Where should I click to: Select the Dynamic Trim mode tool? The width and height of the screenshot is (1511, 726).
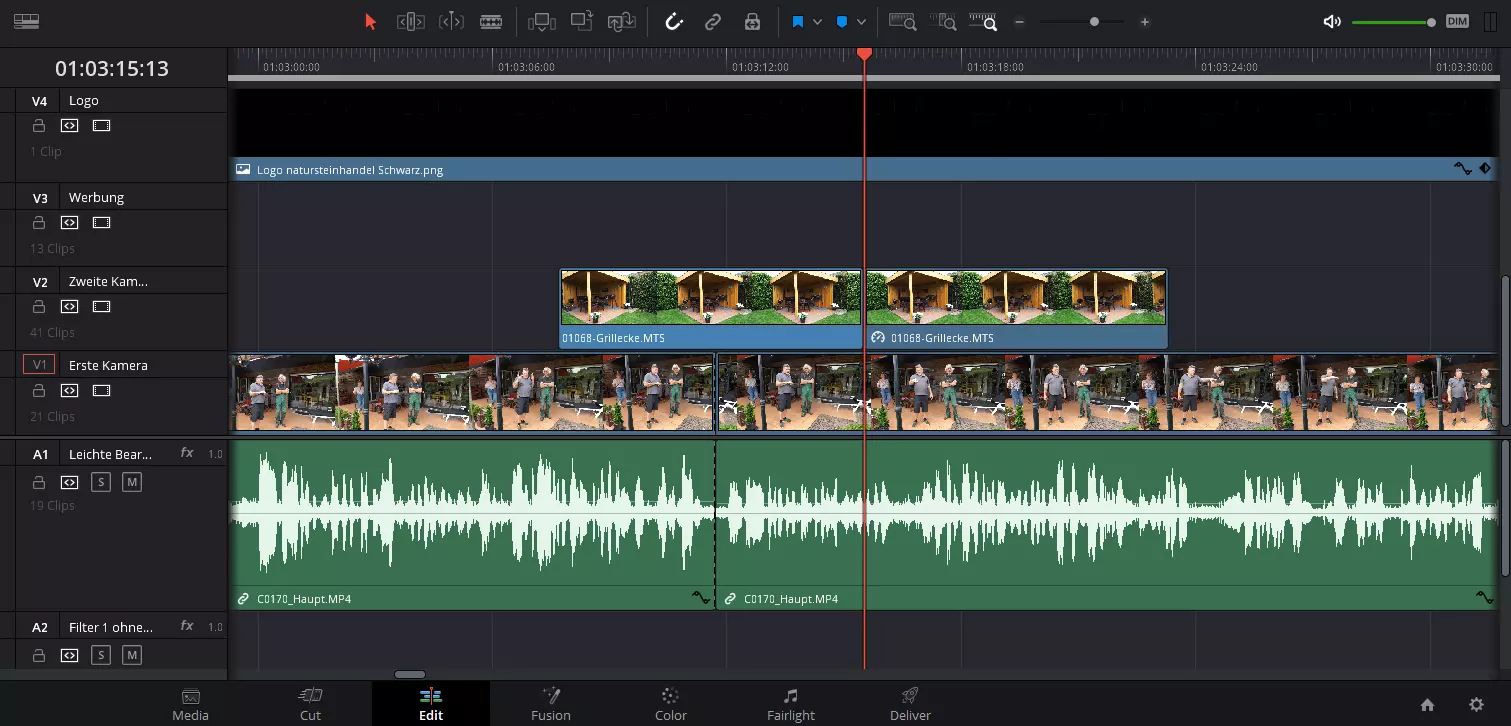coord(452,21)
